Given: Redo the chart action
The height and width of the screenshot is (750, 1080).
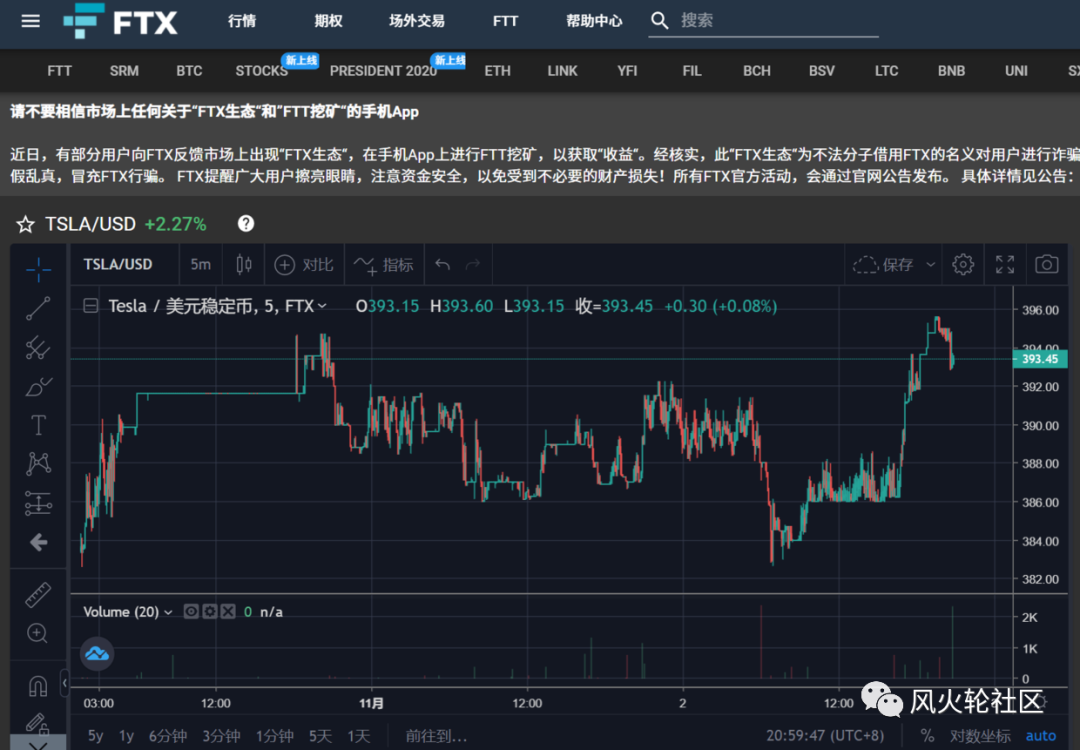Looking at the screenshot, I should pyautogui.click(x=472, y=264).
